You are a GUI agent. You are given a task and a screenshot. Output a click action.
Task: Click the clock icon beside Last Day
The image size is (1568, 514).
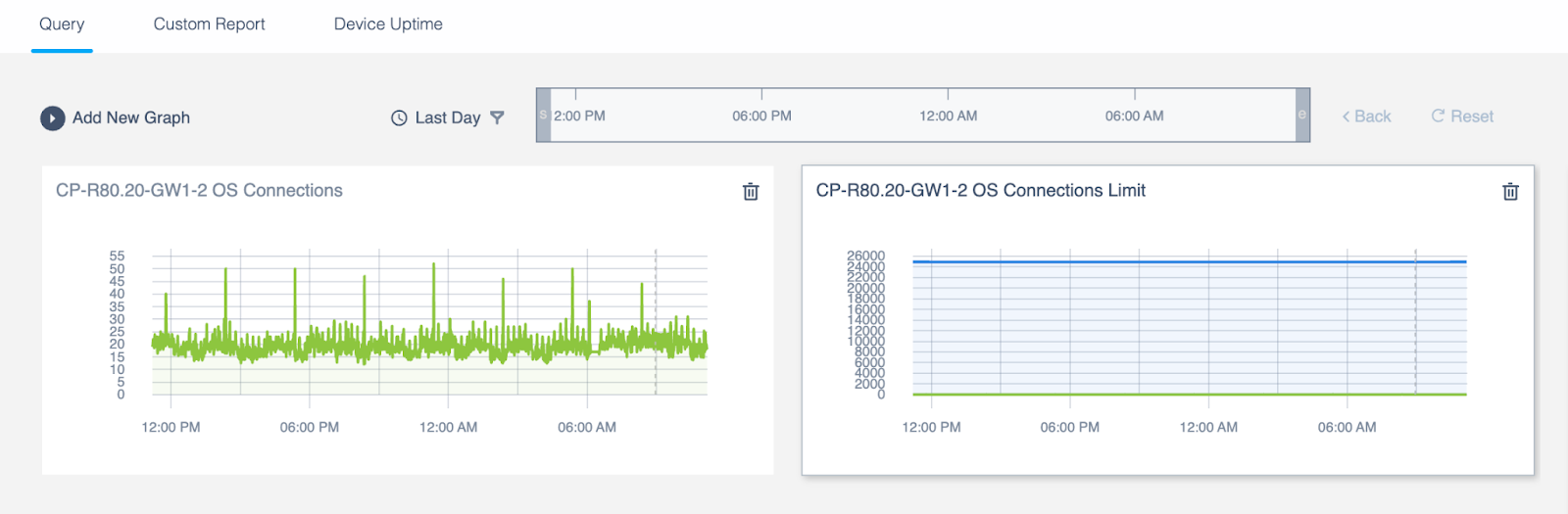[399, 117]
